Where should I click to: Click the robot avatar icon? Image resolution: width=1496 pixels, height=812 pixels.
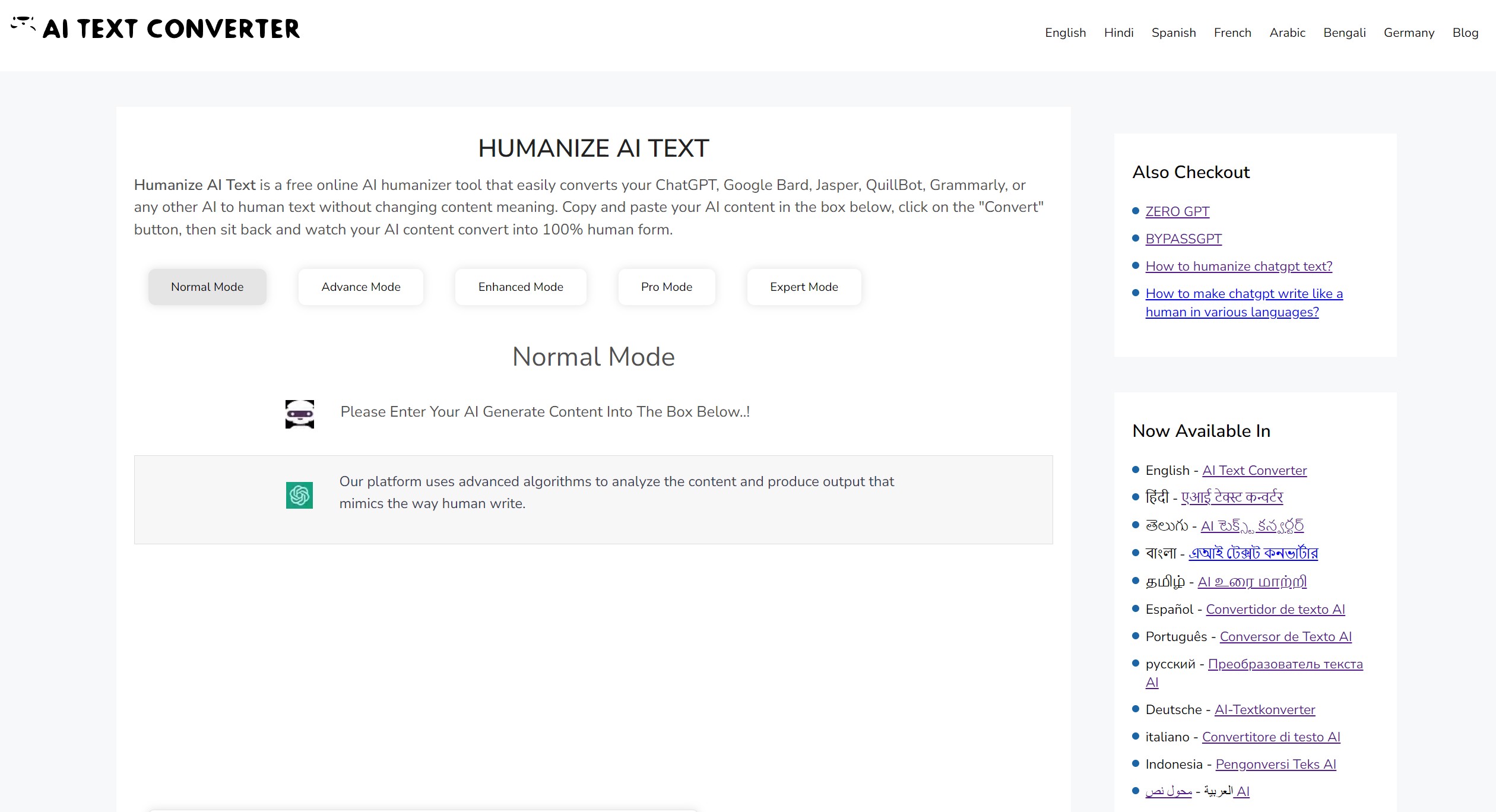[299, 414]
